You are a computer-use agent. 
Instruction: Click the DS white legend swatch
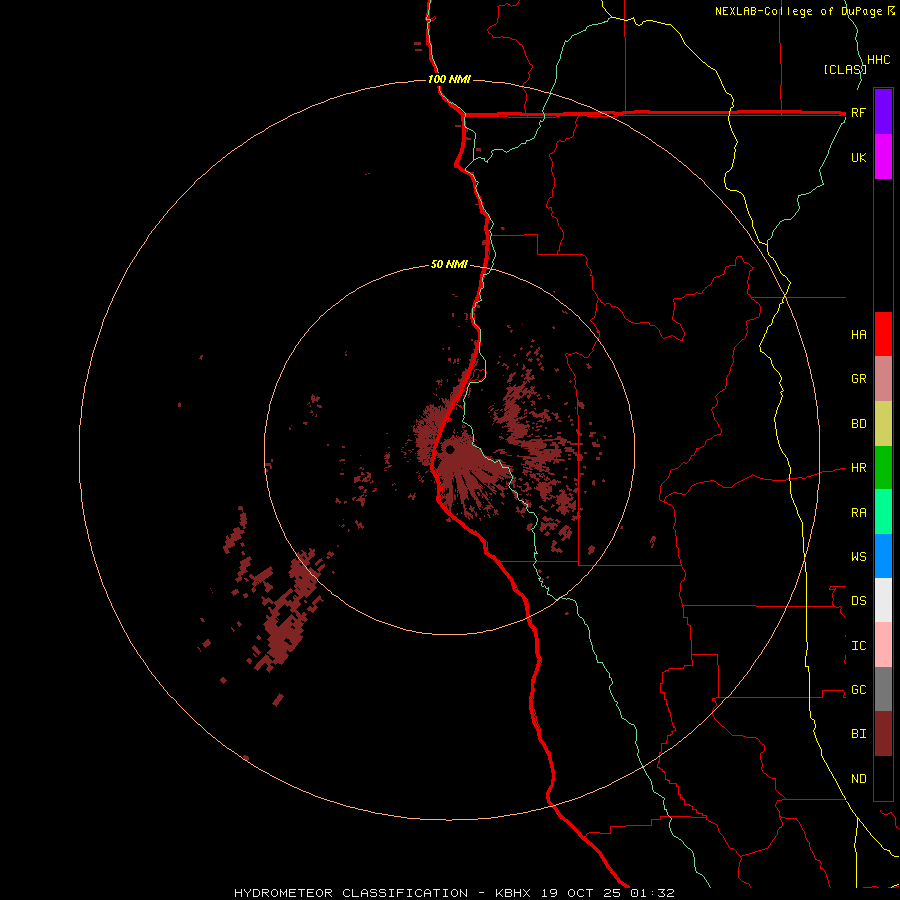pyautogui.click(x=883, y=600)
